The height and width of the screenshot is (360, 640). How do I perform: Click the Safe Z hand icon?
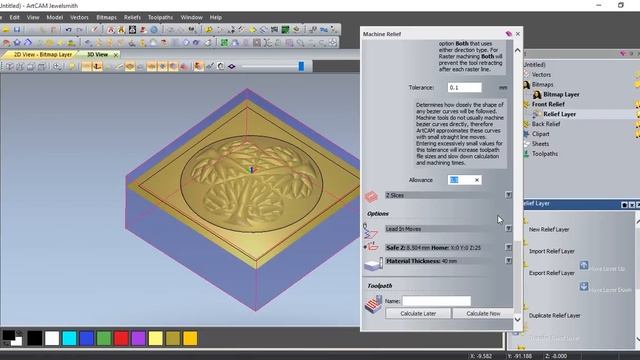pyautogui.click(x=371, y=247)
